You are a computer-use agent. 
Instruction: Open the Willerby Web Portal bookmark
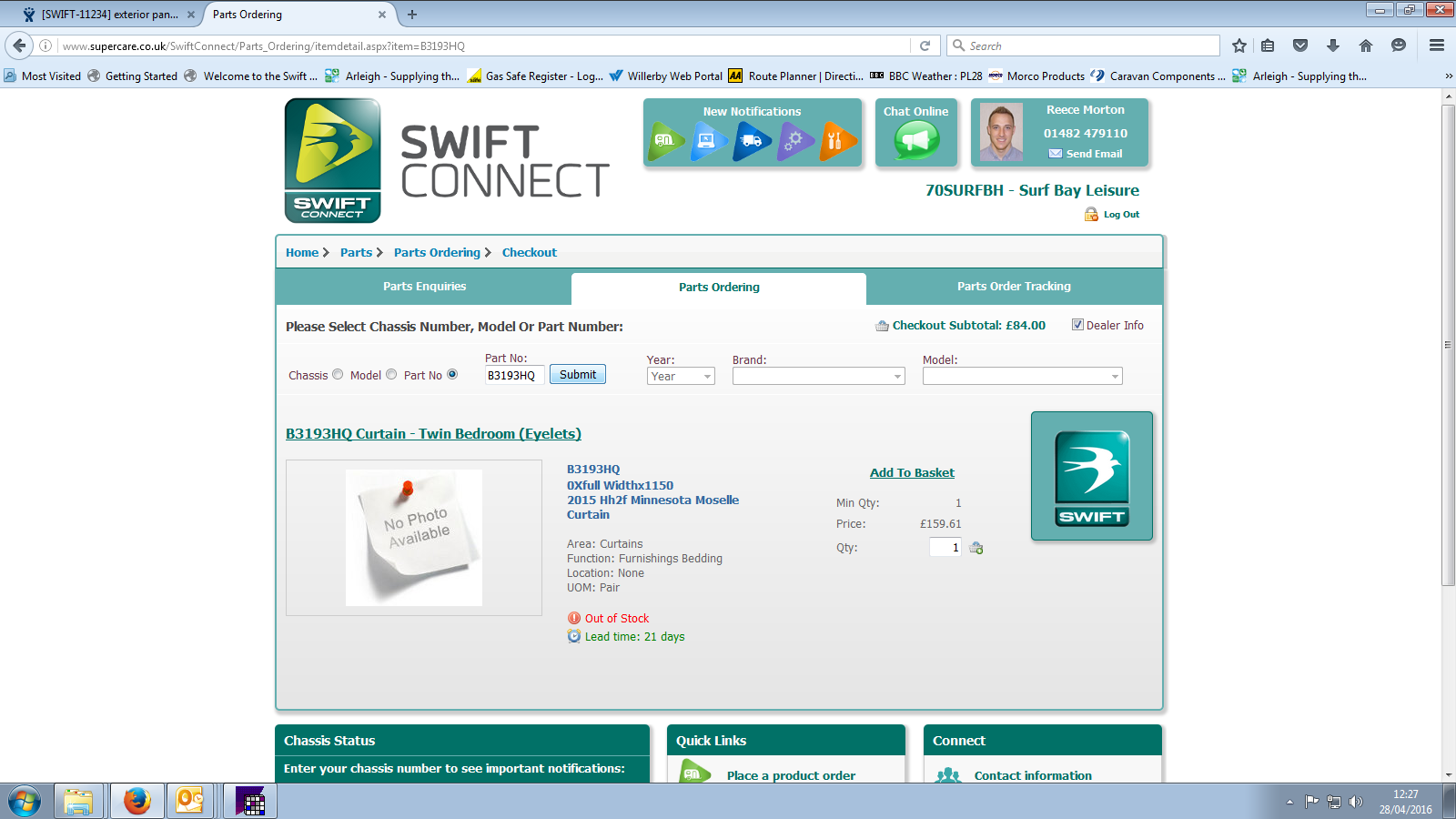coord(665,76)
